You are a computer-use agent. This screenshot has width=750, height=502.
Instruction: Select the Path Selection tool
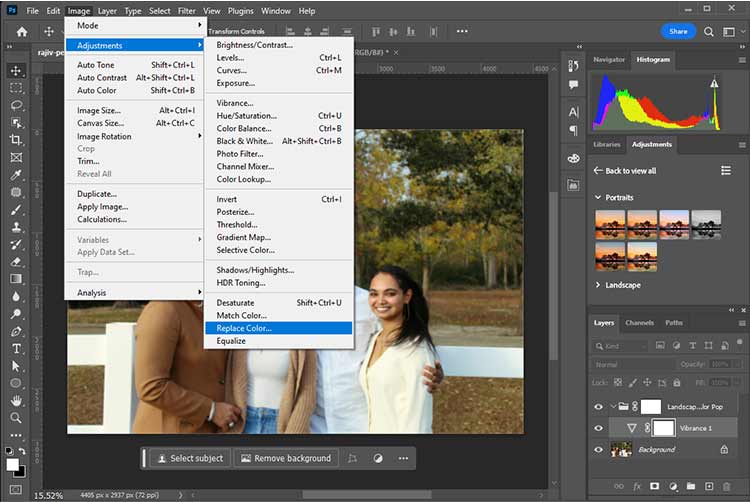click(16, 366)
